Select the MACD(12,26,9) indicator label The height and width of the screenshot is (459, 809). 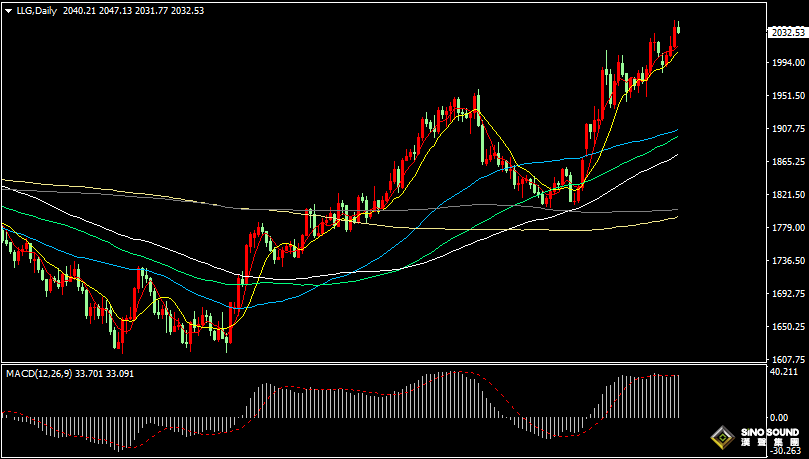[x=39, y=374]
